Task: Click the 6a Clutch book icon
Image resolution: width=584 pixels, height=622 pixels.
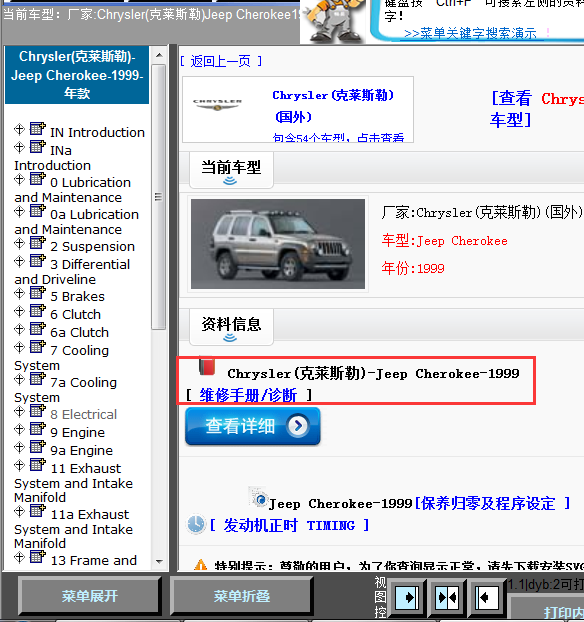Action: coord(38,329)
